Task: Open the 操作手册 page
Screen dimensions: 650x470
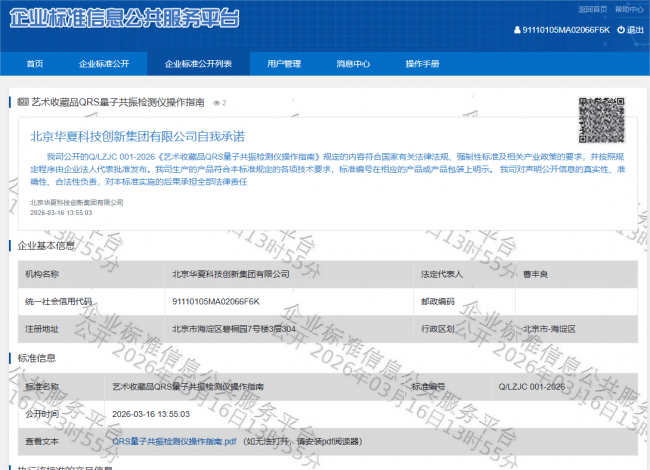Action: click(422, 64)
